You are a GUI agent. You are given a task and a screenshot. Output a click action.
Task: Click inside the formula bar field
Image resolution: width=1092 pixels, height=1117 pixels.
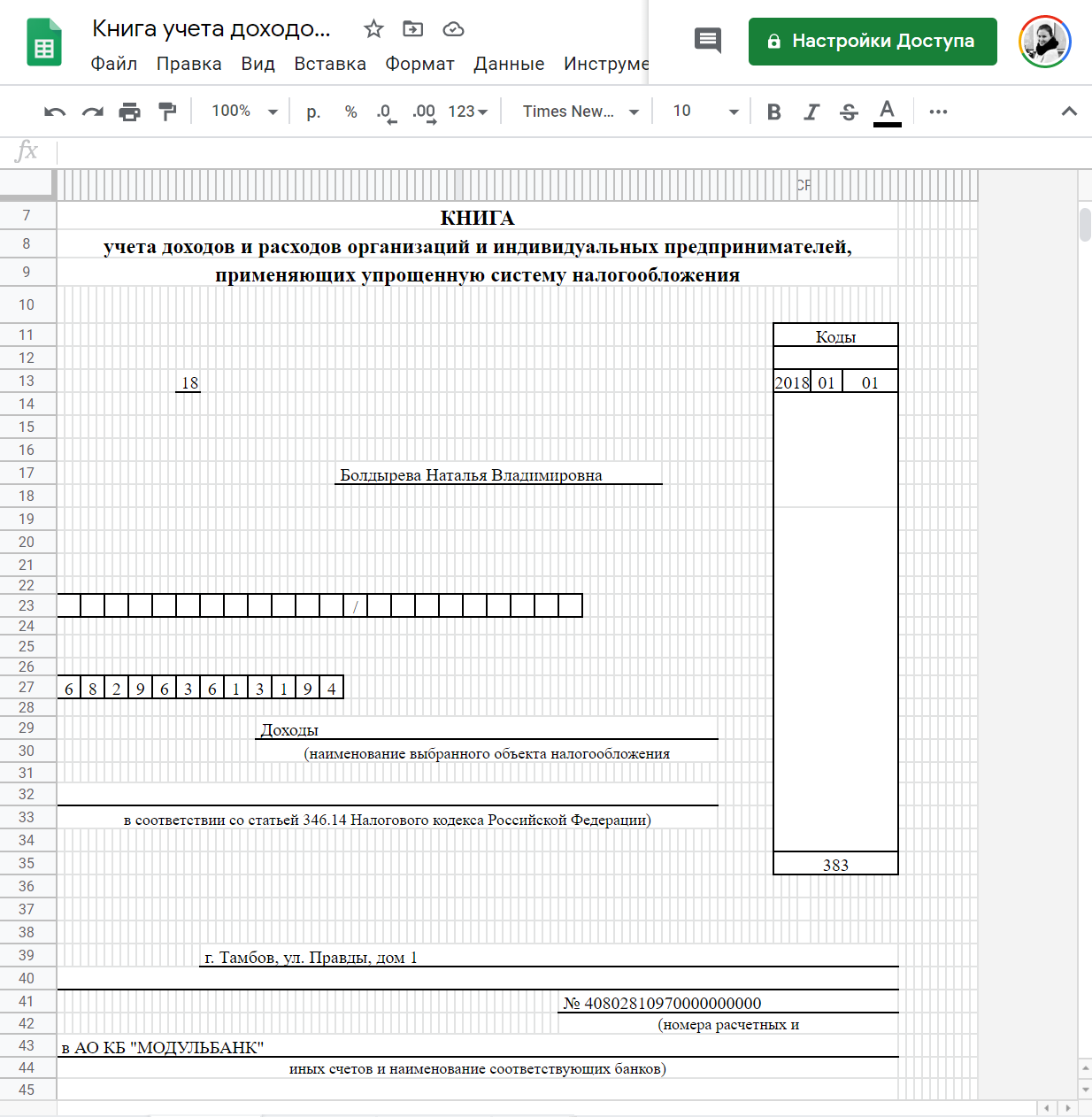click(566, 151)
